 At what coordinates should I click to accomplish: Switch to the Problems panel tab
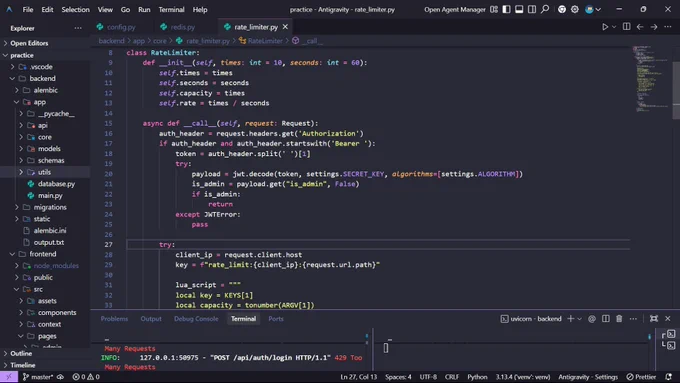114,319
